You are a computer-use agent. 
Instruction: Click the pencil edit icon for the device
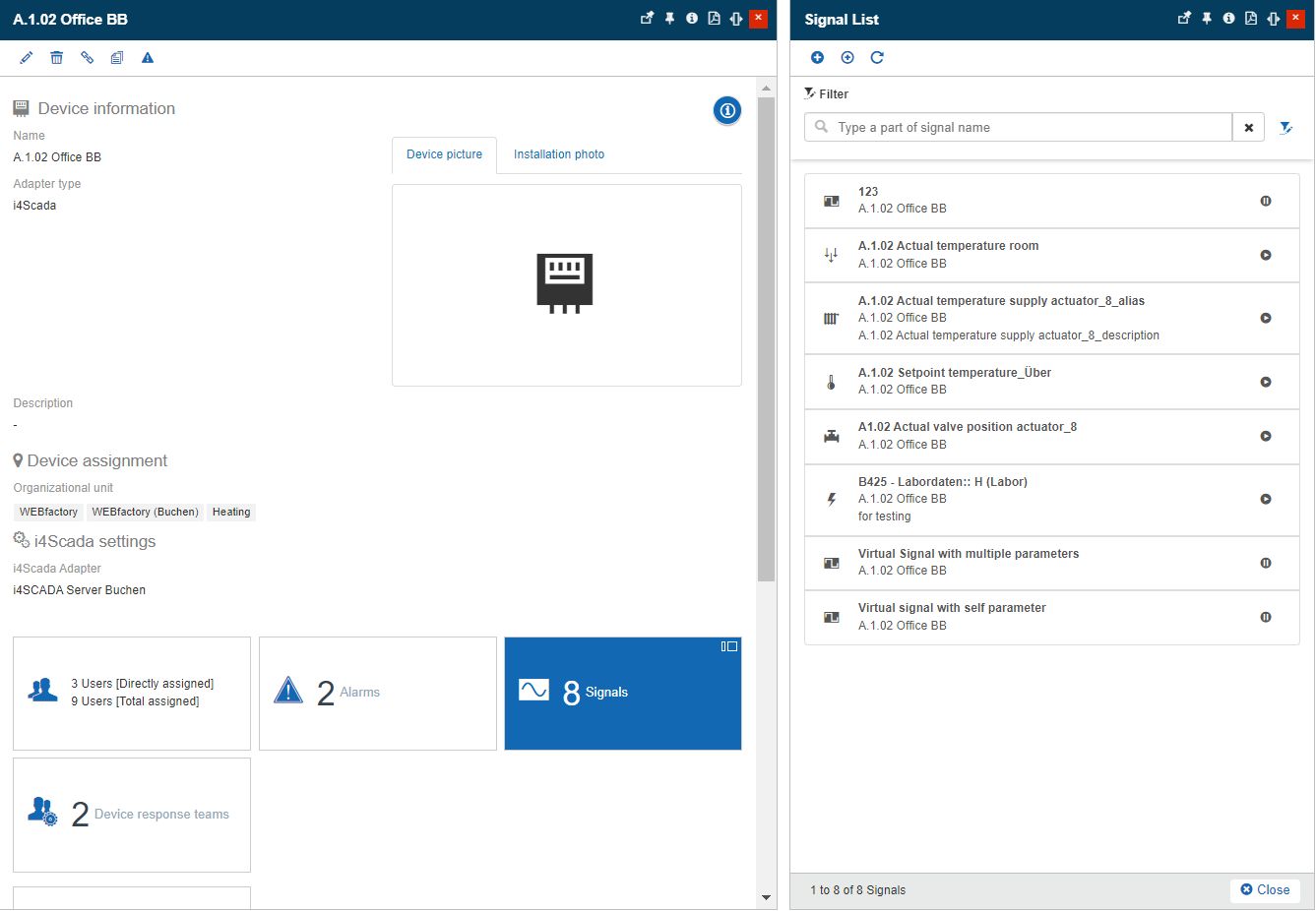[x=27, y=58]
